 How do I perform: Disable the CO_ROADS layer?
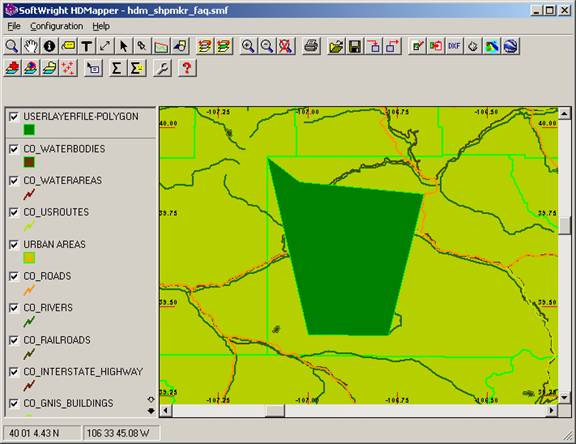(14, 276)
